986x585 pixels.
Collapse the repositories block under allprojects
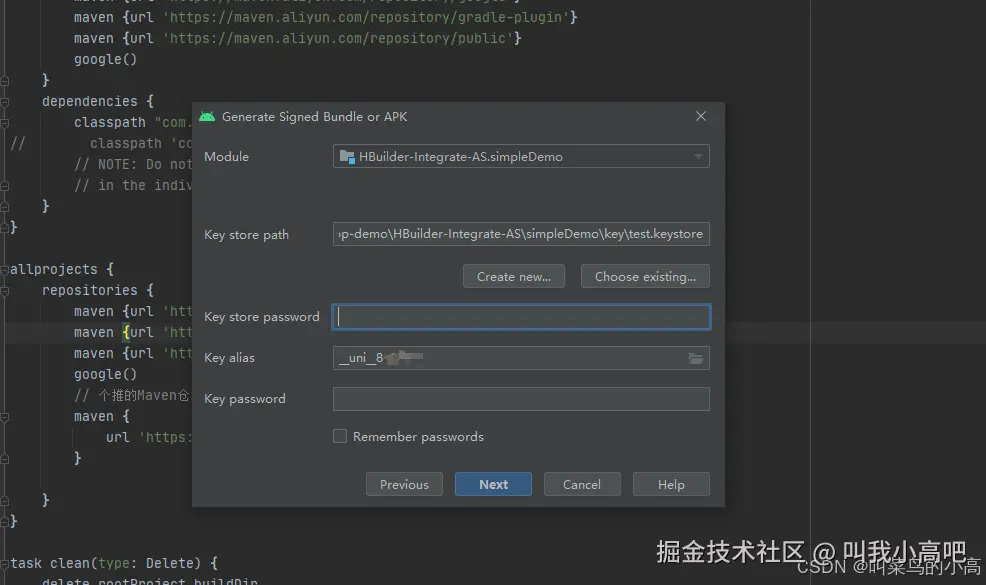point(4,291)
